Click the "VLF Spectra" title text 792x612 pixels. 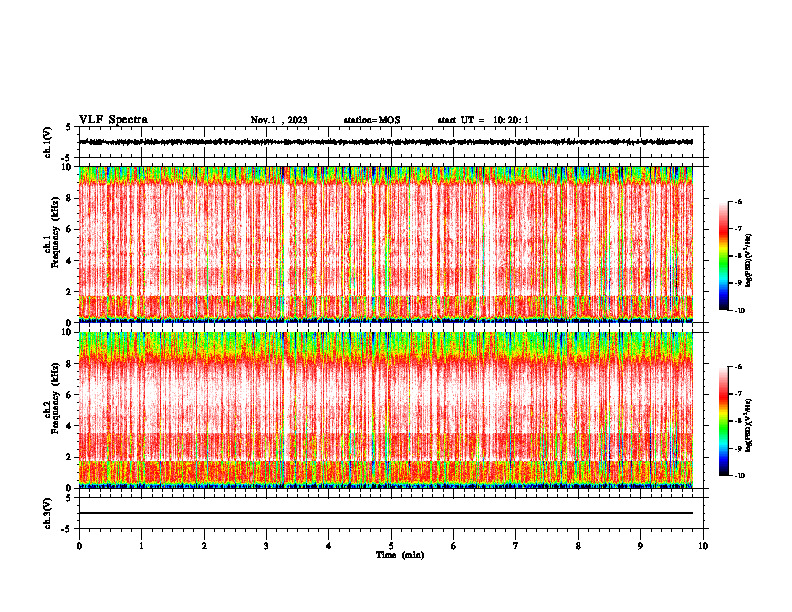113,120
